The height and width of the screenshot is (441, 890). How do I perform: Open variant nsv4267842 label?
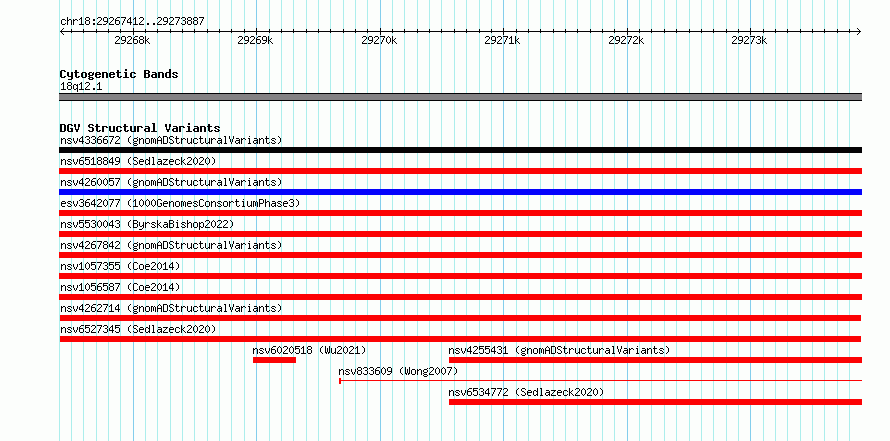[171, 245]
